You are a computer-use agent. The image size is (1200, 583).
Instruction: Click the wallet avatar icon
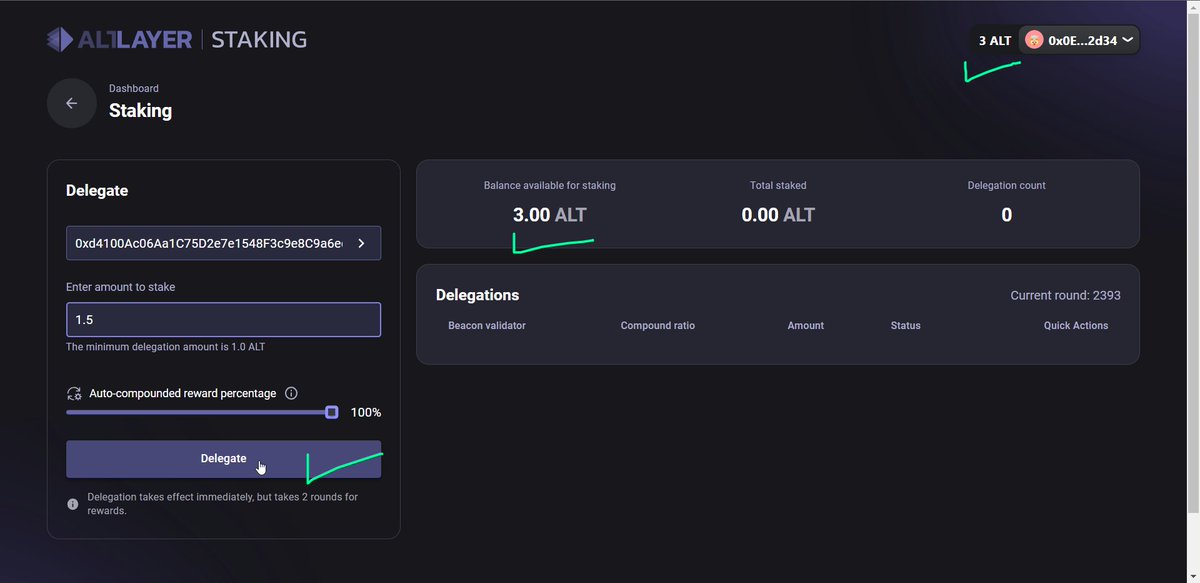[x=1034, y=40]
